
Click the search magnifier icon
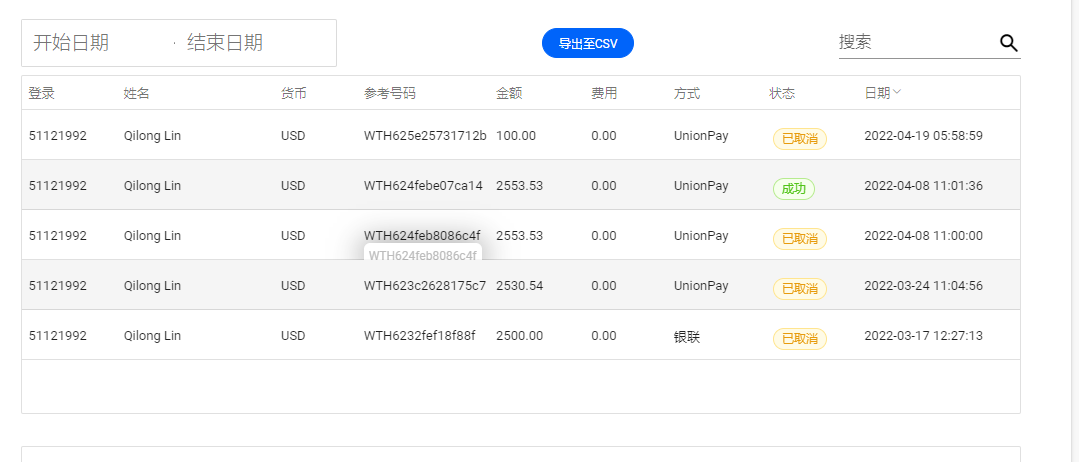[1008, 43]
